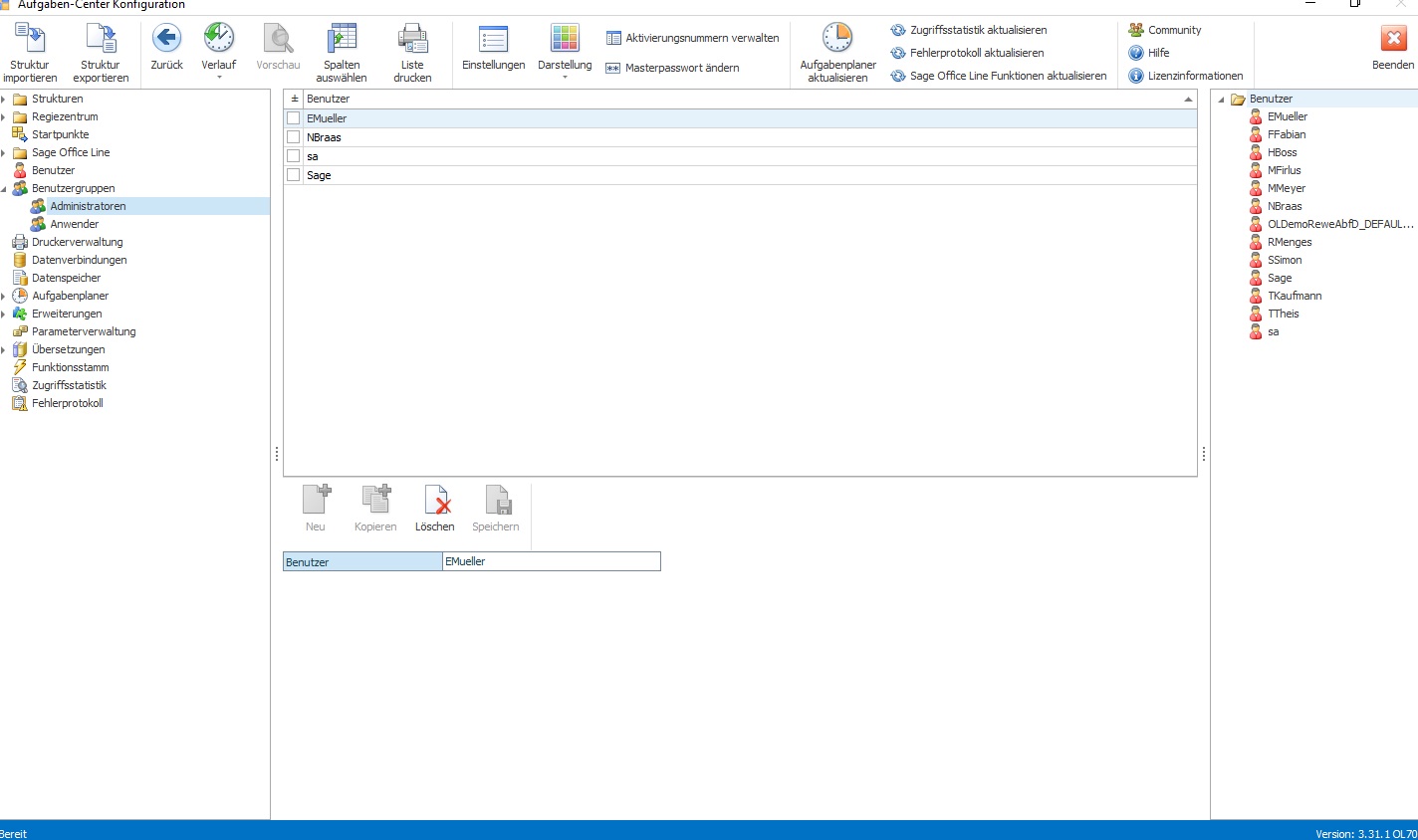Click Aktivierungsnummern verwalten
This screenshot has height=840, width=1418.
692,38
